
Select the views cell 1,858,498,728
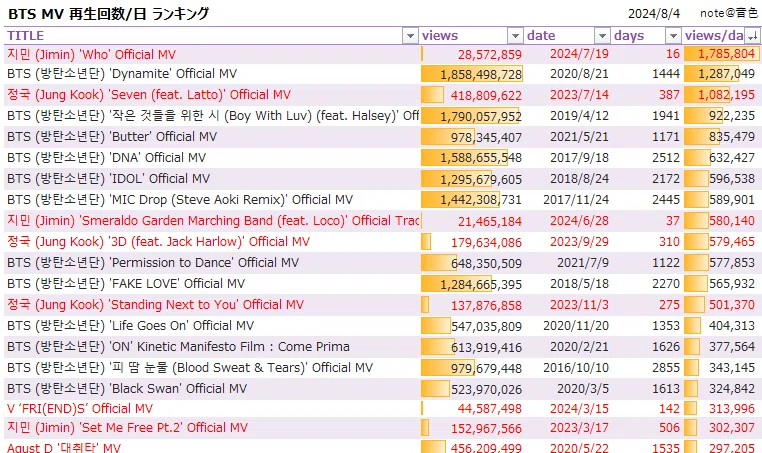pos(481,74)
